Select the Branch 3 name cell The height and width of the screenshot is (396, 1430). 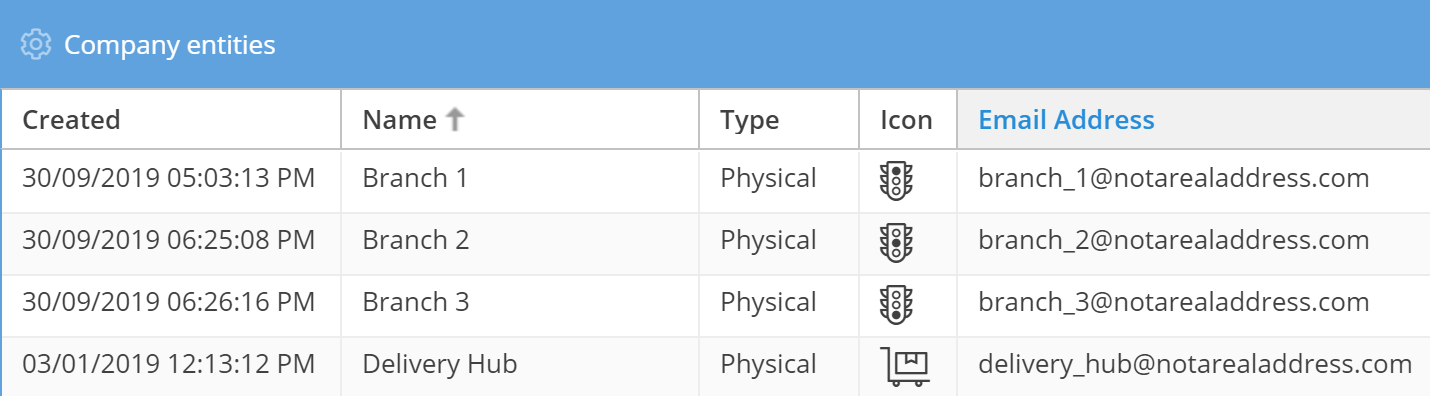[520, 303]
